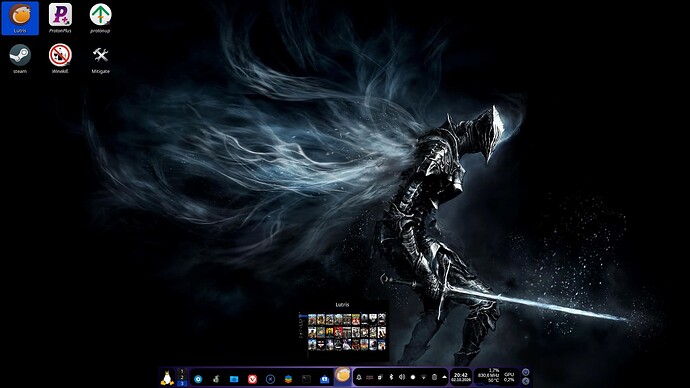The height and width of the screenshot is (388, 690).
Task: Open the clipboard tray icon
Action: [434, 377]
